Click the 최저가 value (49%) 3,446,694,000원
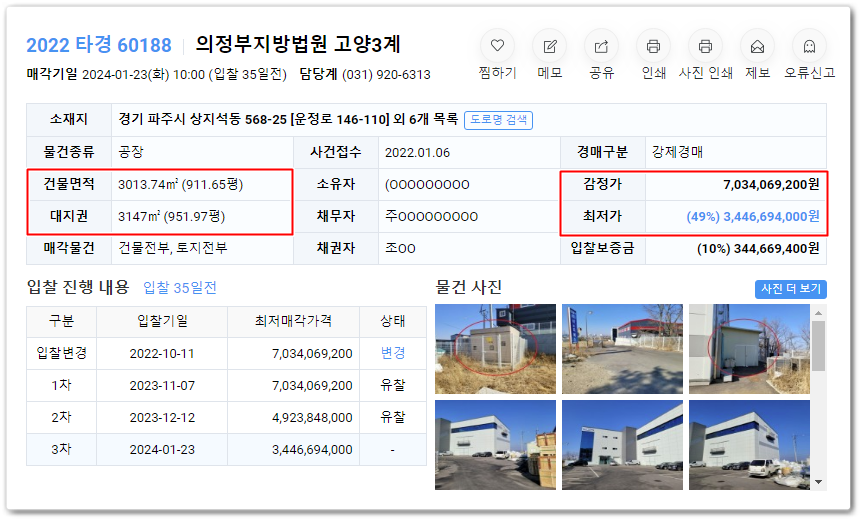The image size is (863, 522). (753, 216)
